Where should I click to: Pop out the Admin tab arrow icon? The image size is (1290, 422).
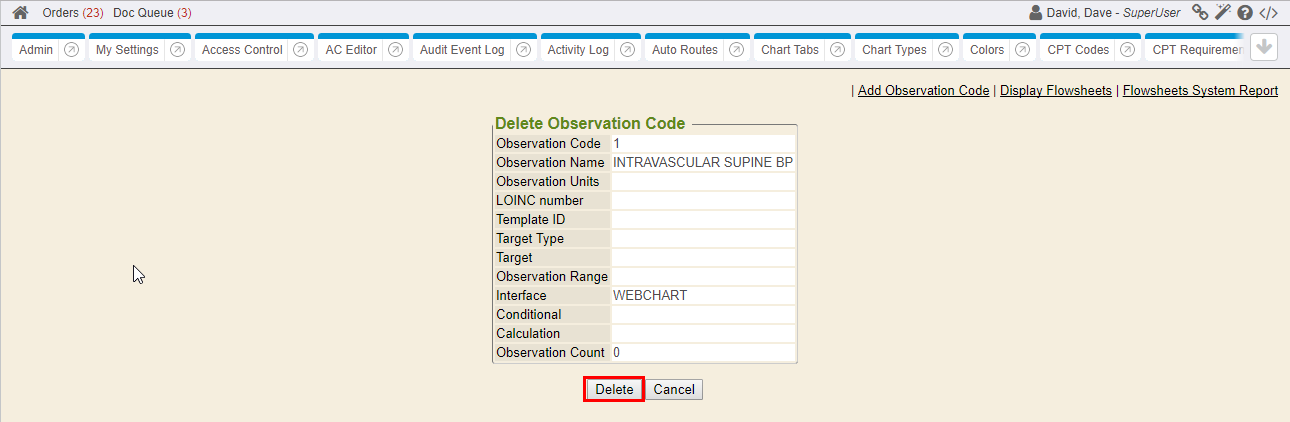tap(71, 50)
